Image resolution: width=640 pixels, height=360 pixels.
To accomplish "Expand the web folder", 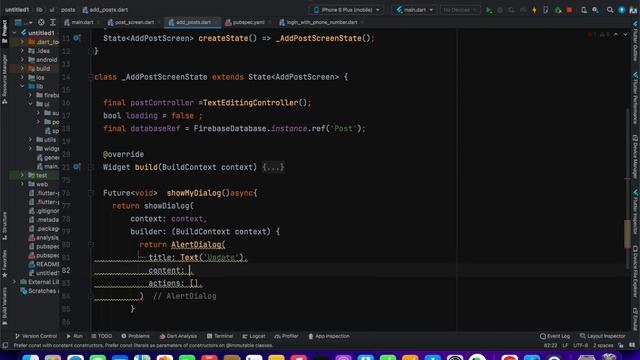I will [22, 184].
